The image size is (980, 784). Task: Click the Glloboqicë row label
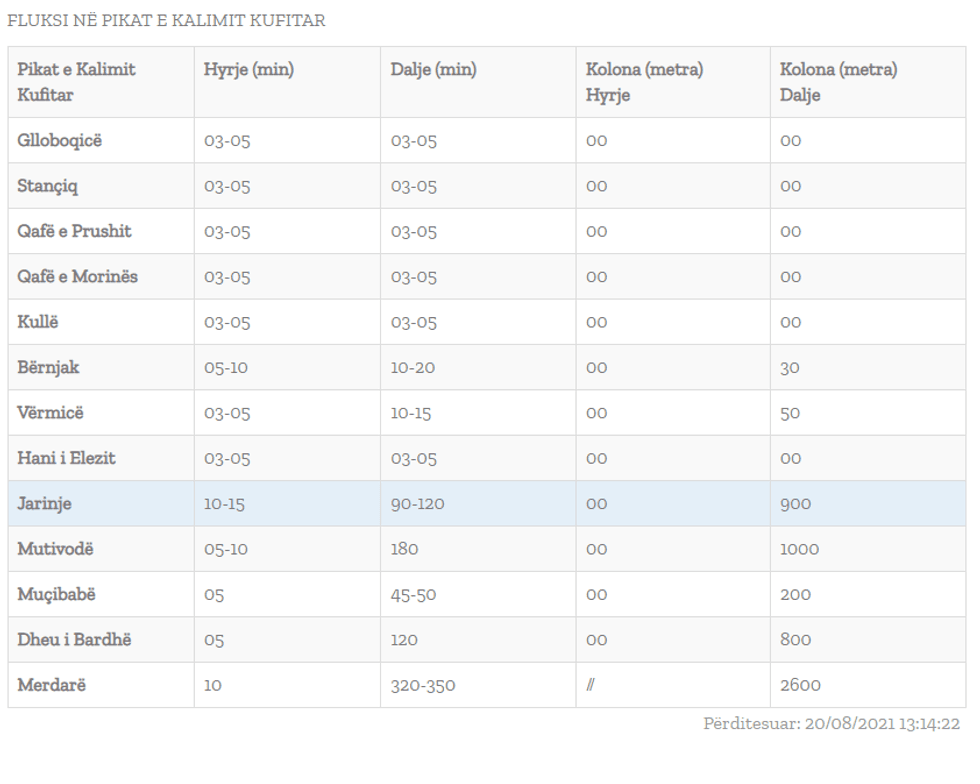(60, 141)
